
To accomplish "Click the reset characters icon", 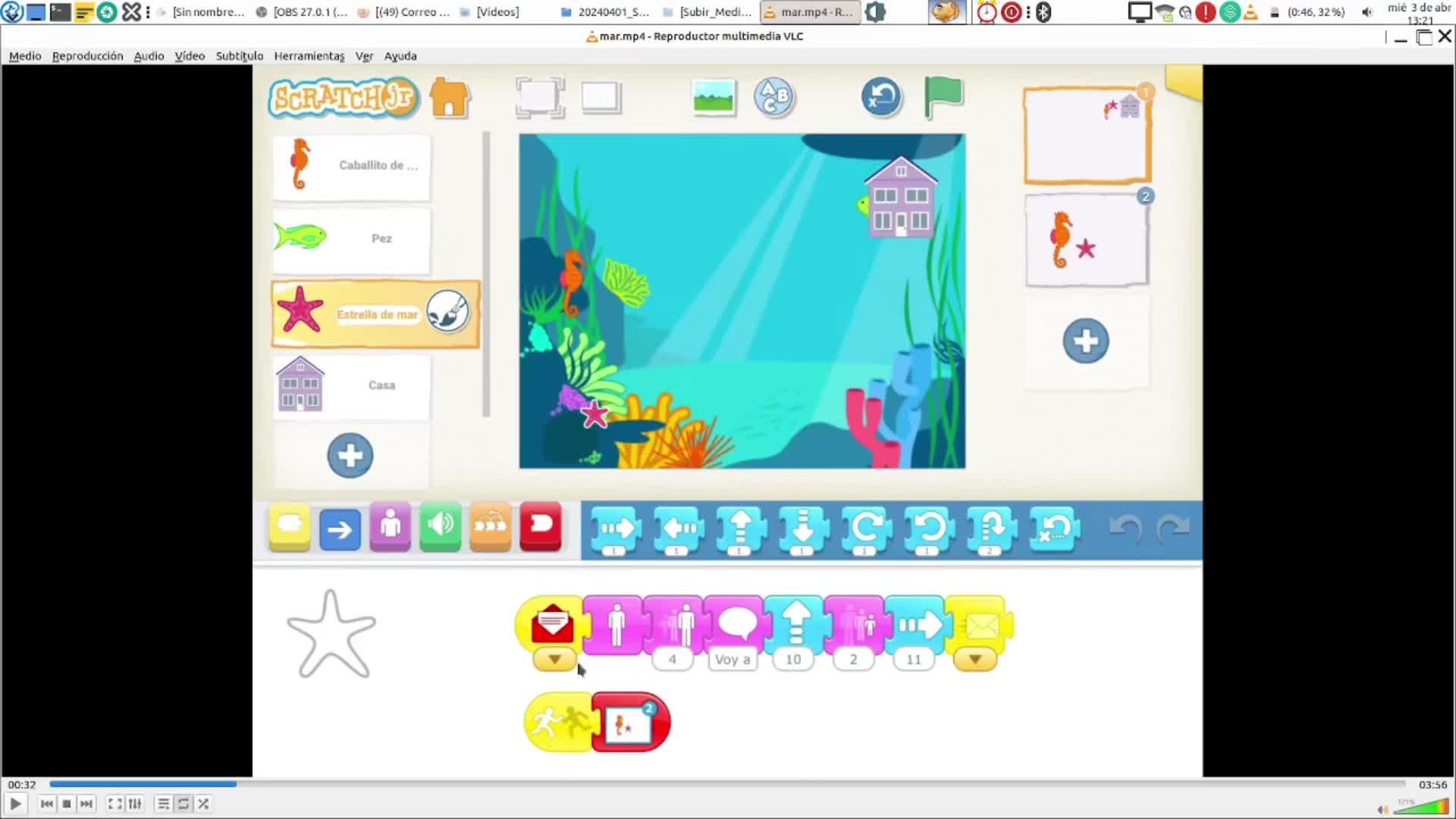I will pos(880,97).
